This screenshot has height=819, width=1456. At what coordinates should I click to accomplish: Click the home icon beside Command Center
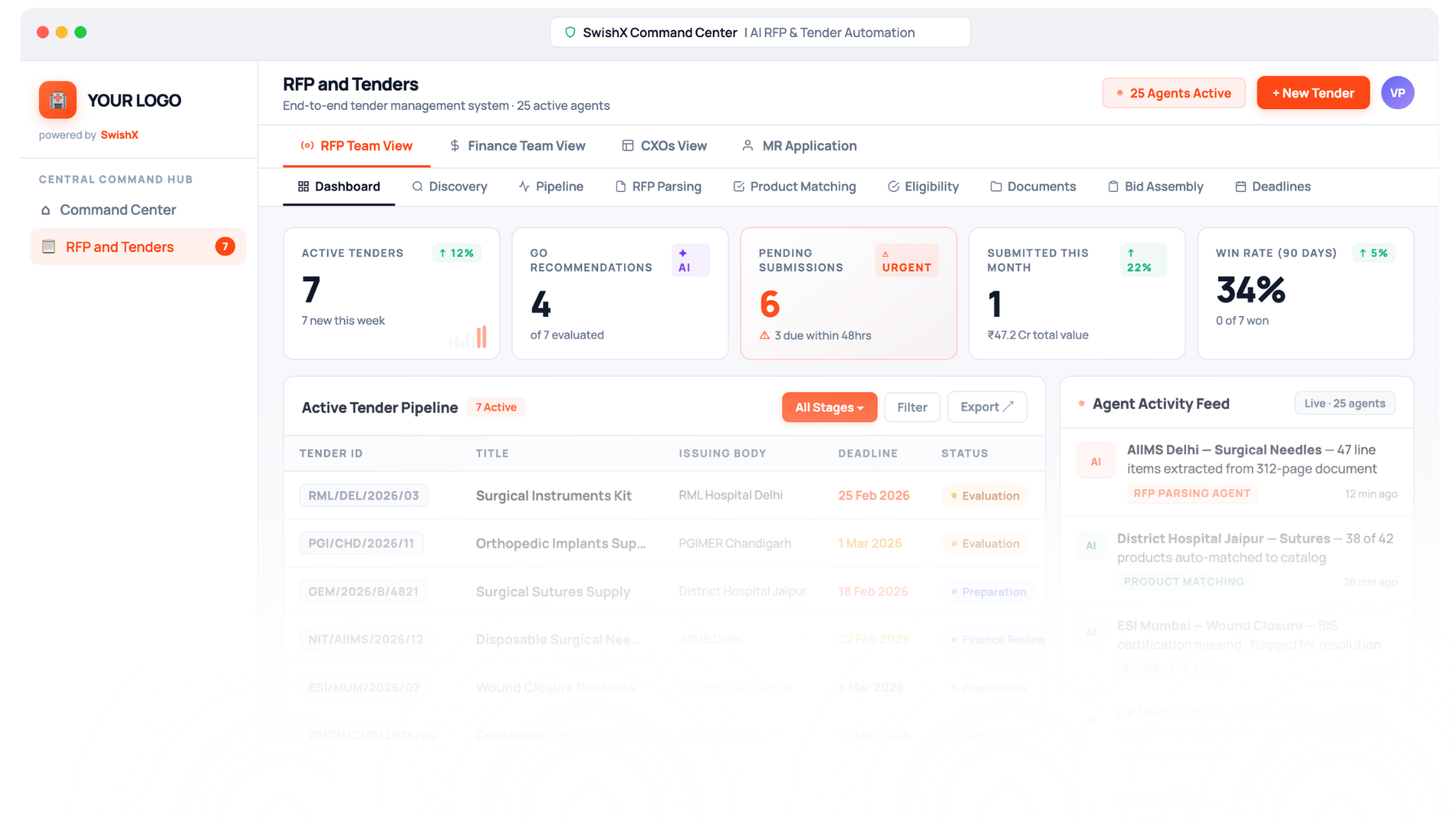click(45, 210)
